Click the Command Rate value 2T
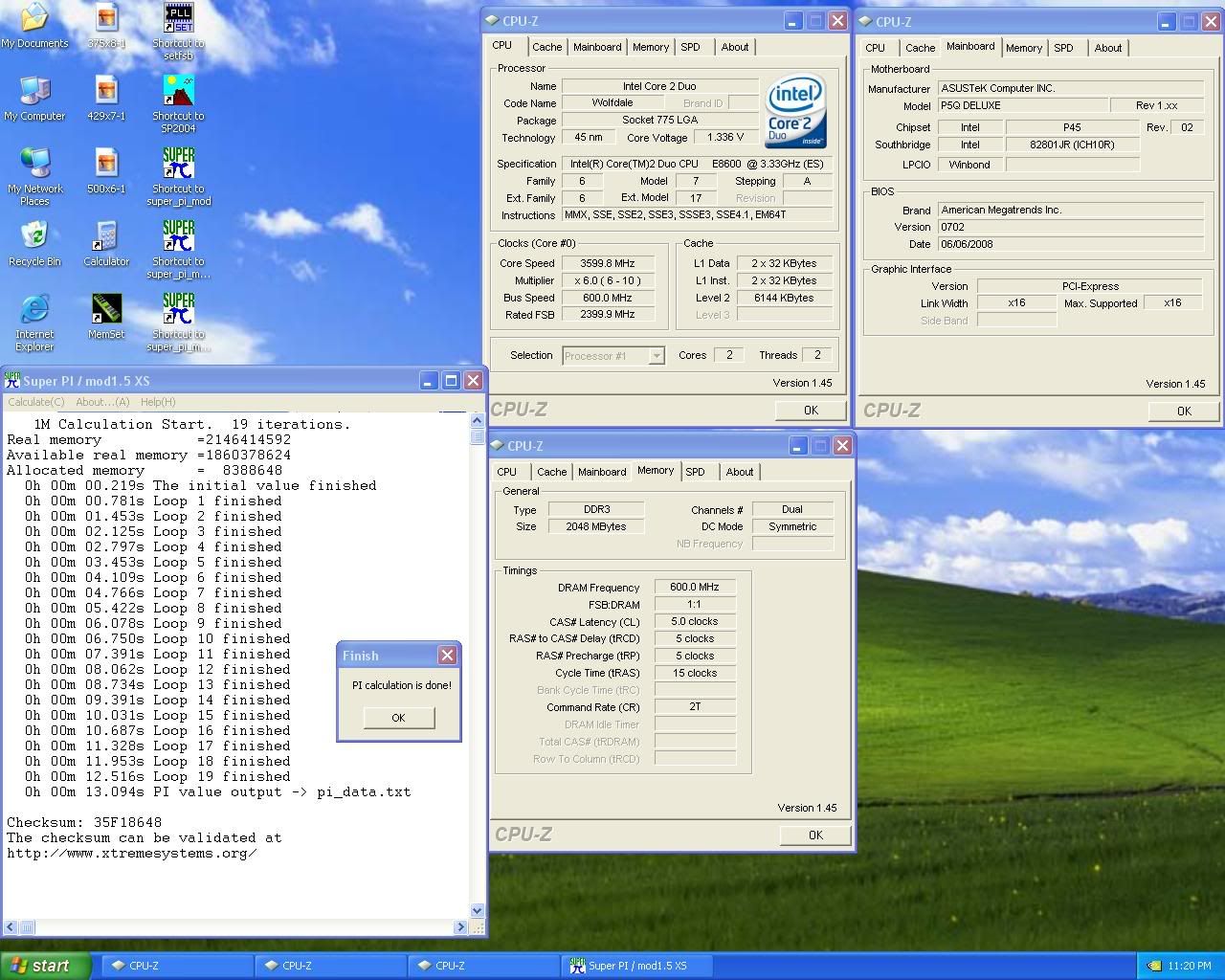 point(695,707)
